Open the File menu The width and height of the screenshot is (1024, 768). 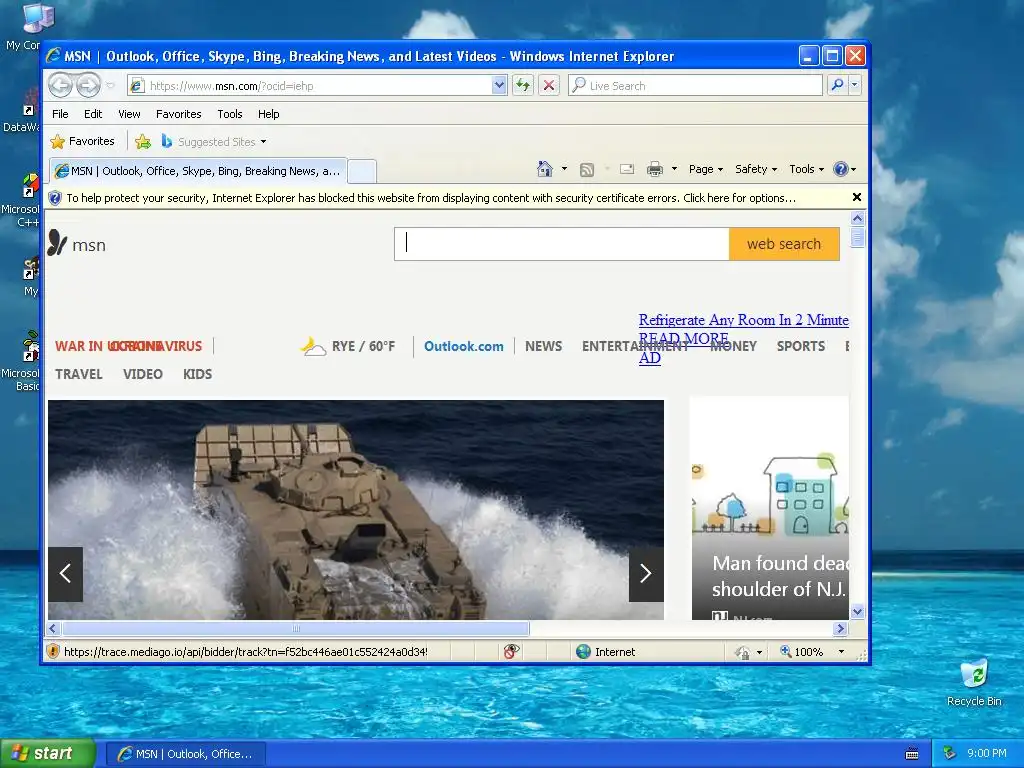click(60, 114)
